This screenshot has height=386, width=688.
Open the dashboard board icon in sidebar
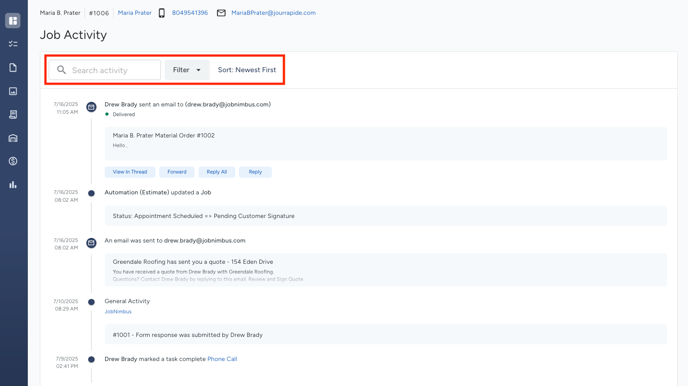click(13, 21)
